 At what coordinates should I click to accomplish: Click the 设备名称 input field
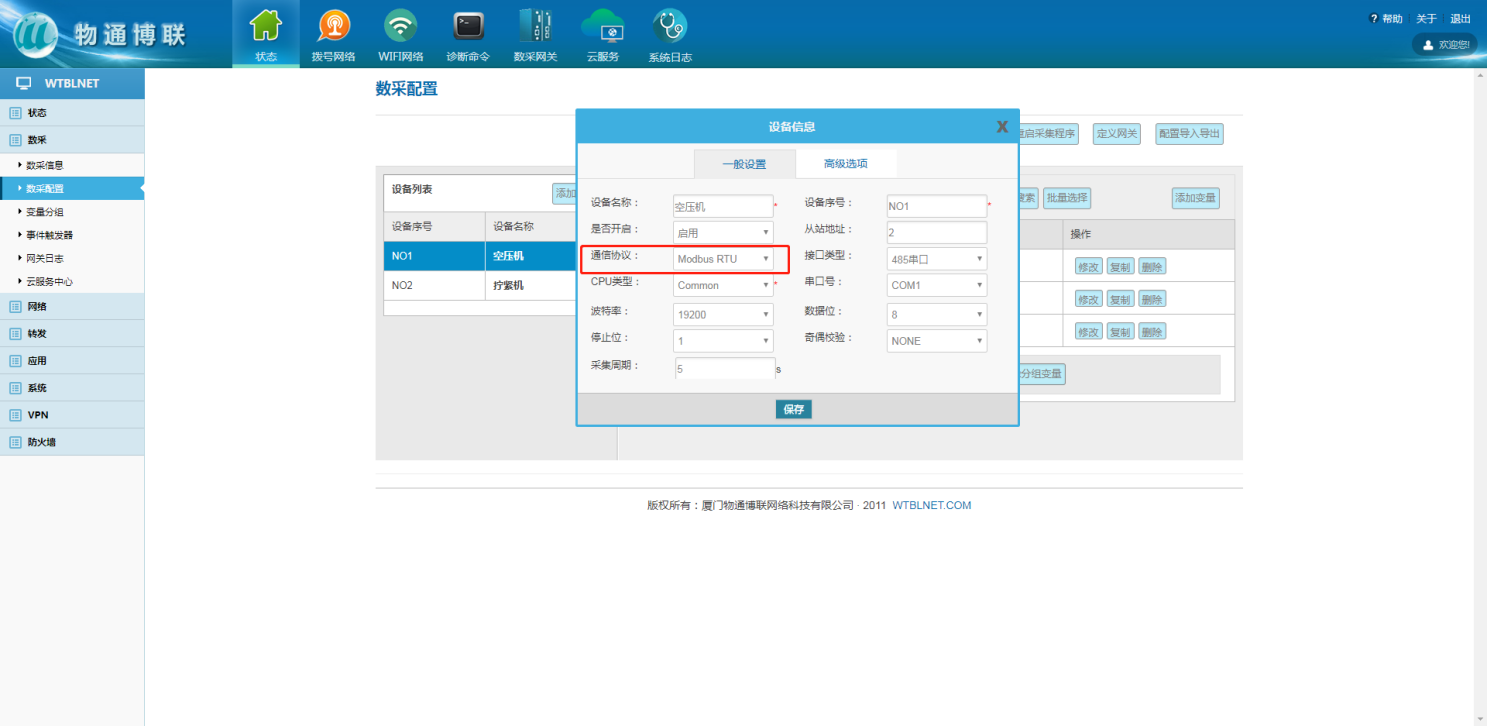pos(723,207)
